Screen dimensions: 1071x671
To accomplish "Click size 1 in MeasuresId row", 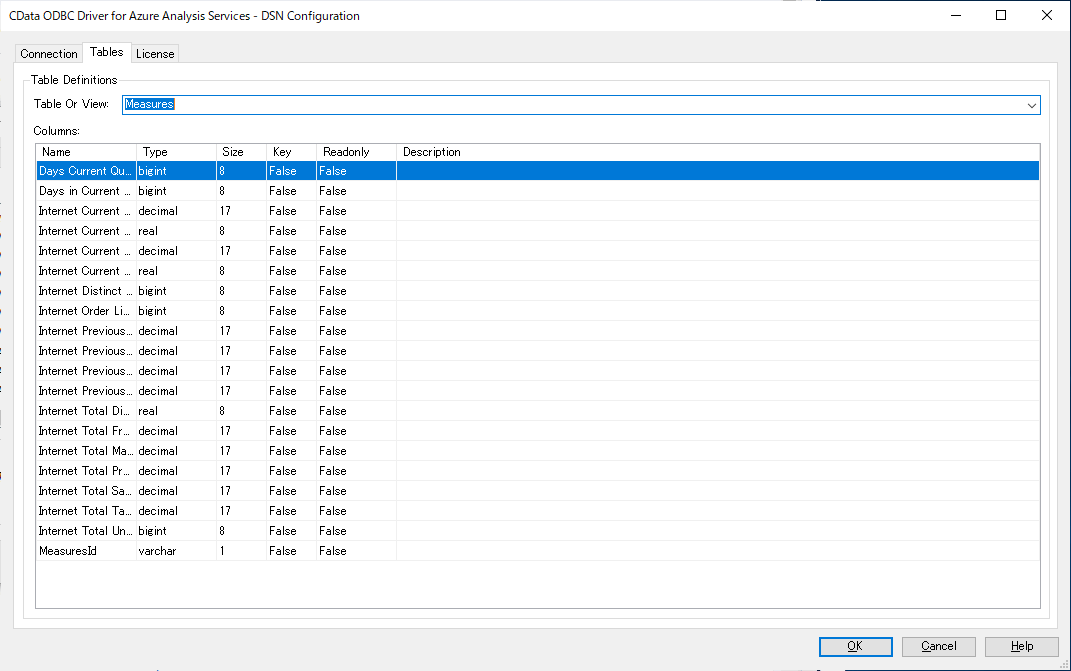I will pos(222,551).
